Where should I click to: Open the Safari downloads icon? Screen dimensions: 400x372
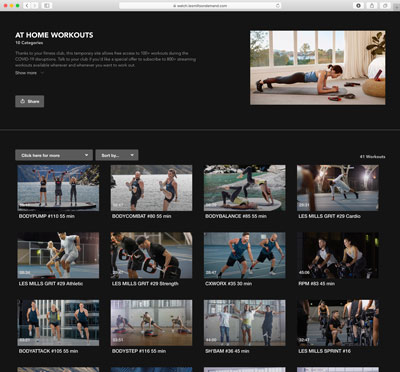click(x=359, y=6)
